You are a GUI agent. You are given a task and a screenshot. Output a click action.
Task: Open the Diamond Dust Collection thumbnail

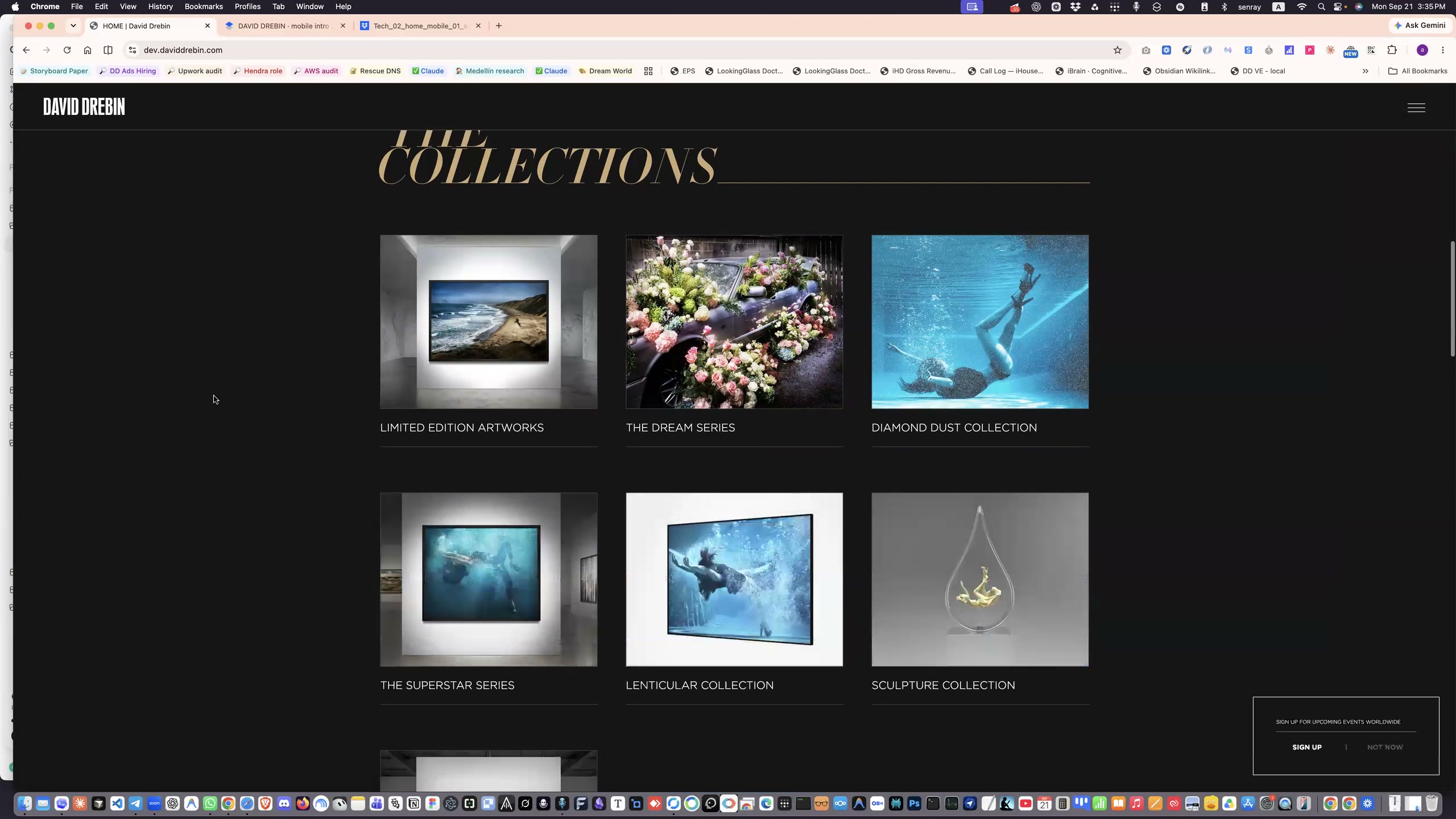pos(980,322)
